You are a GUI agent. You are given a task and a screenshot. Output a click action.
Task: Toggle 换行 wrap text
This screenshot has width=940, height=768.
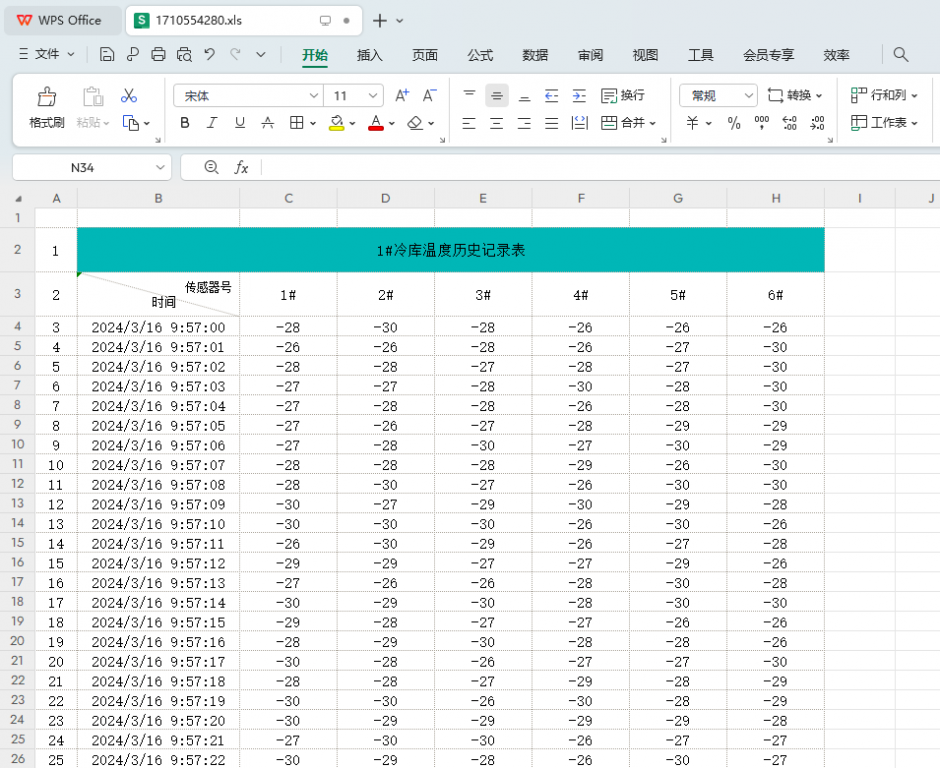tap(622, 95)
